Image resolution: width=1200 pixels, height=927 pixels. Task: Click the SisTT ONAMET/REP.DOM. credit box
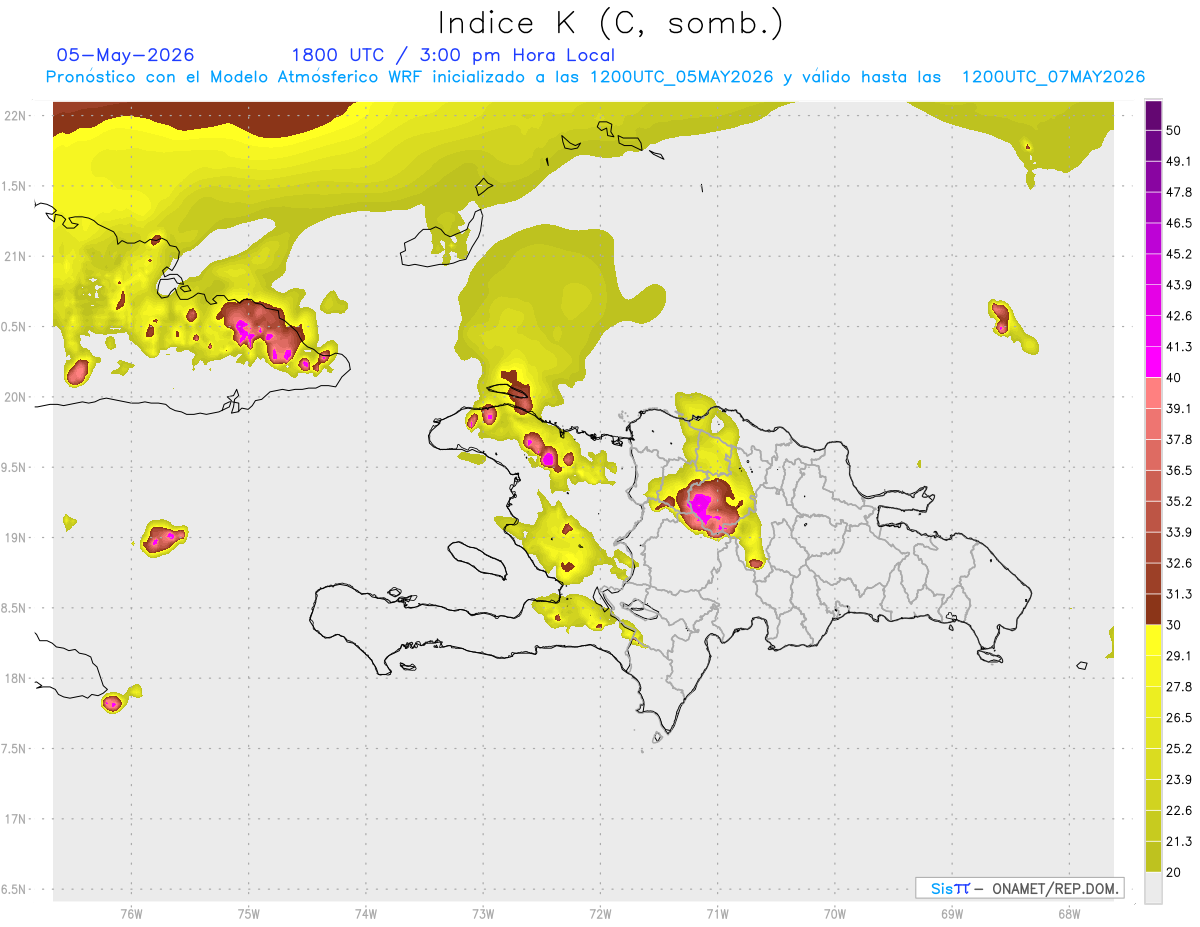pyautogui.click(x=1019, y=888)
